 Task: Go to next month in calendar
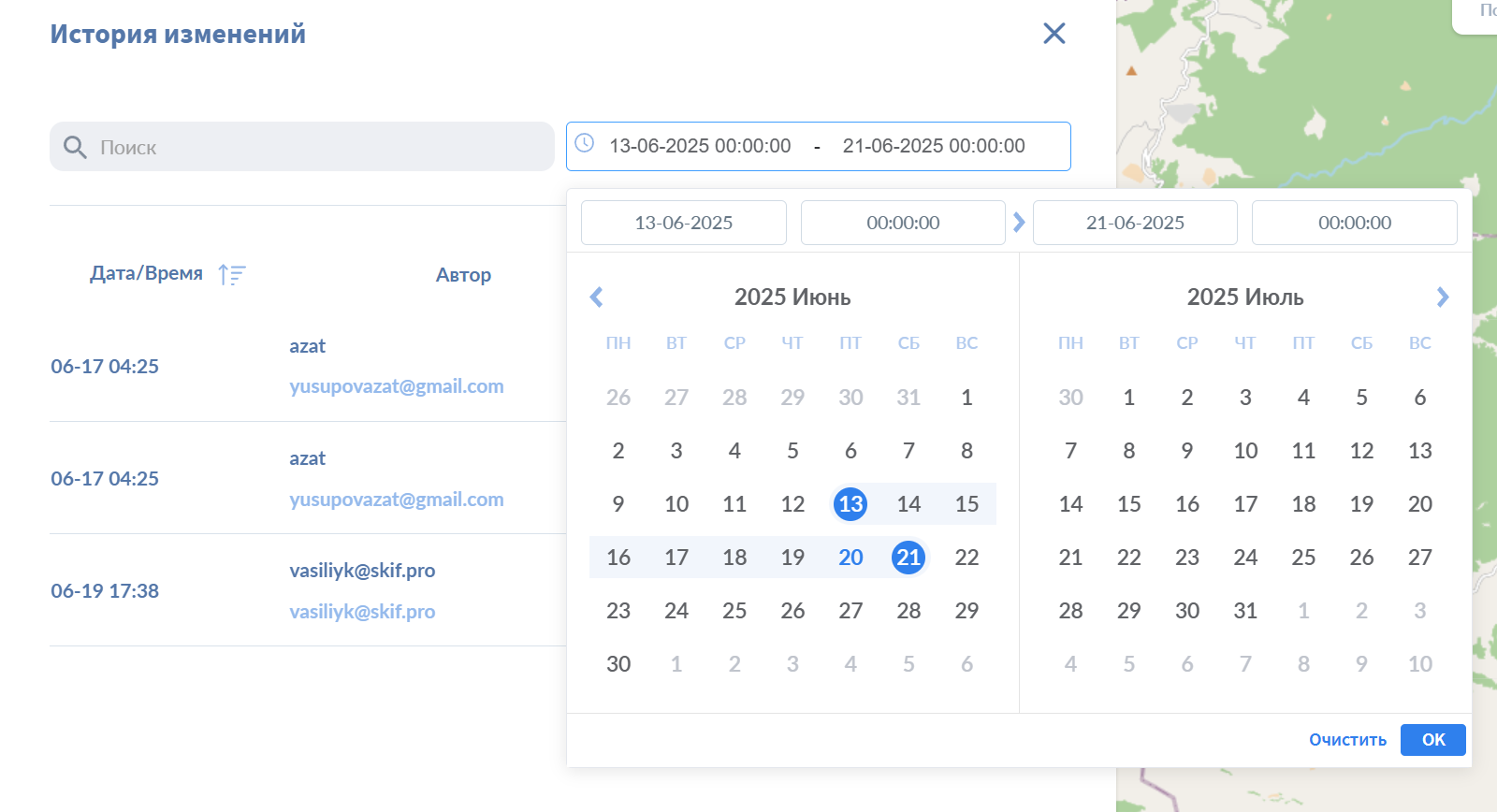(x=1442, y=297)
